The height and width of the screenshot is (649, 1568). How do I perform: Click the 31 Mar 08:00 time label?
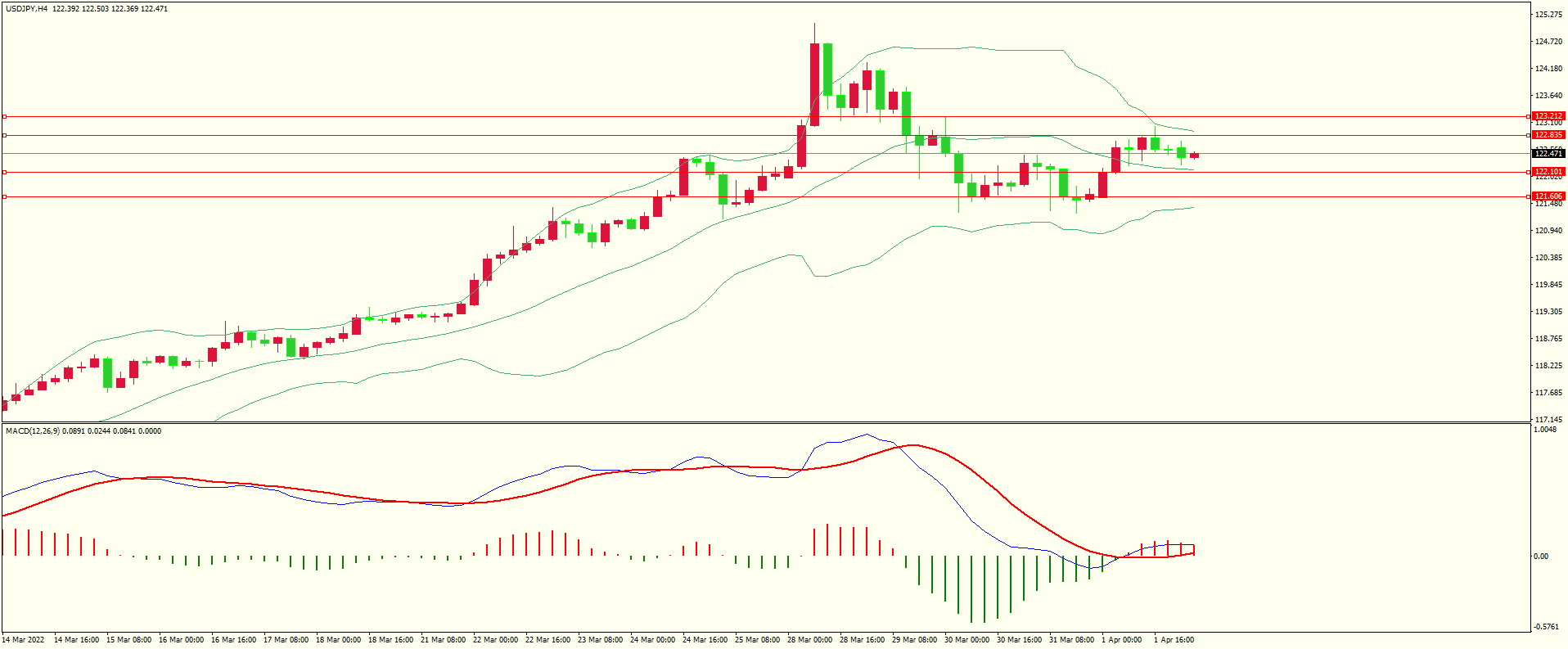(x=1072, y=640)
